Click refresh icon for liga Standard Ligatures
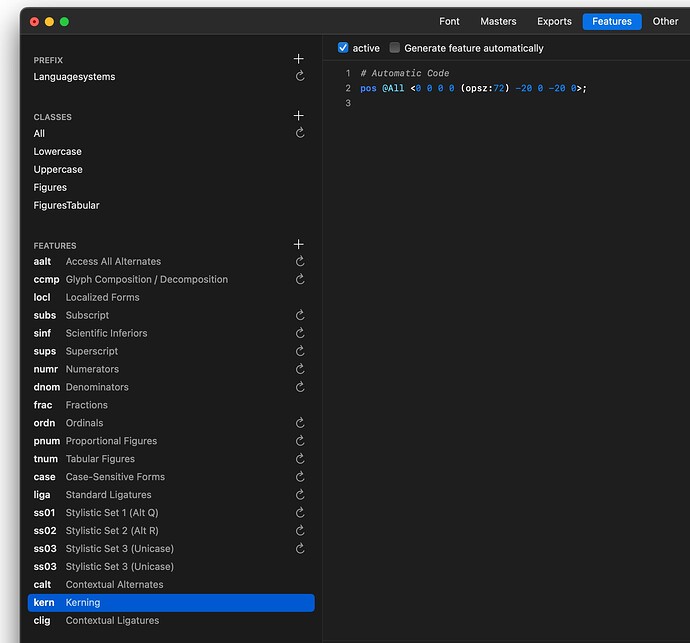This screenshot has width=690, height=643. coord(299,495)
